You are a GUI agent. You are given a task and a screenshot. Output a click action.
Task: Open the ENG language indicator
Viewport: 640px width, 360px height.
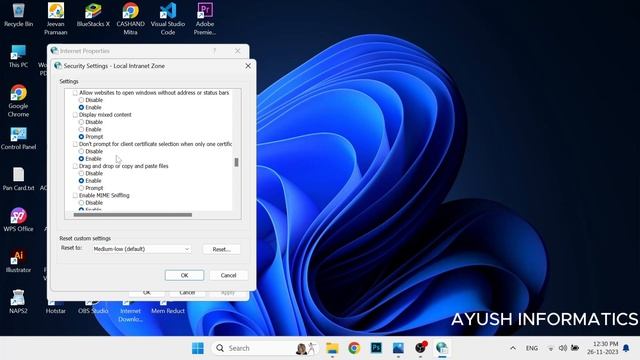click(x=531, y=348)
